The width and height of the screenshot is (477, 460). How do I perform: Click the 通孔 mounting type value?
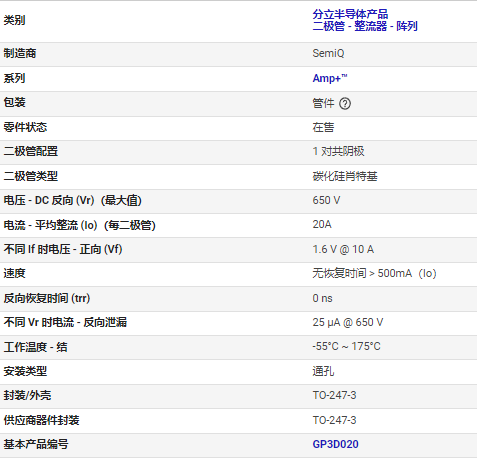tap(323, 371)
